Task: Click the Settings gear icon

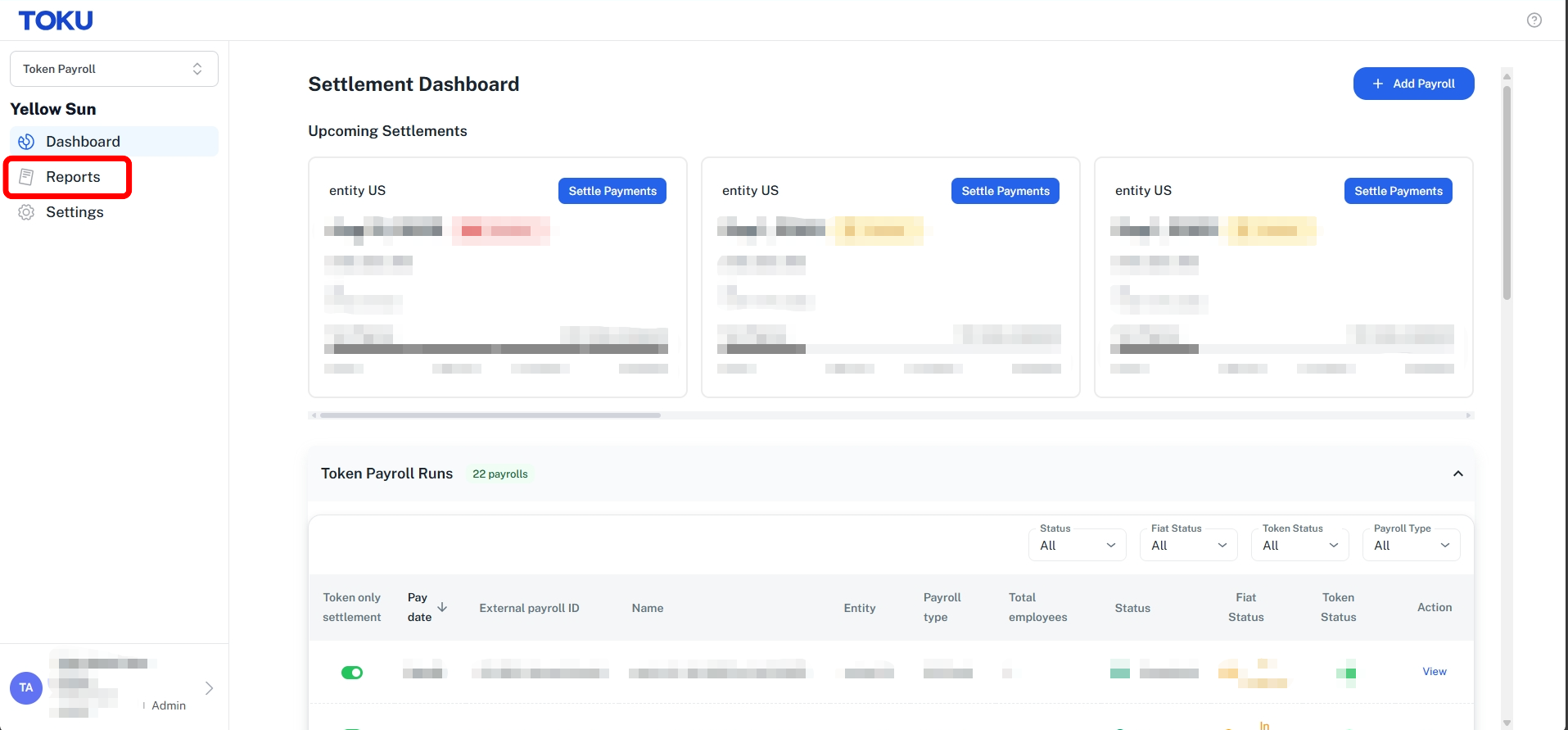Action: pyautogui.click(x=26, y=212)
